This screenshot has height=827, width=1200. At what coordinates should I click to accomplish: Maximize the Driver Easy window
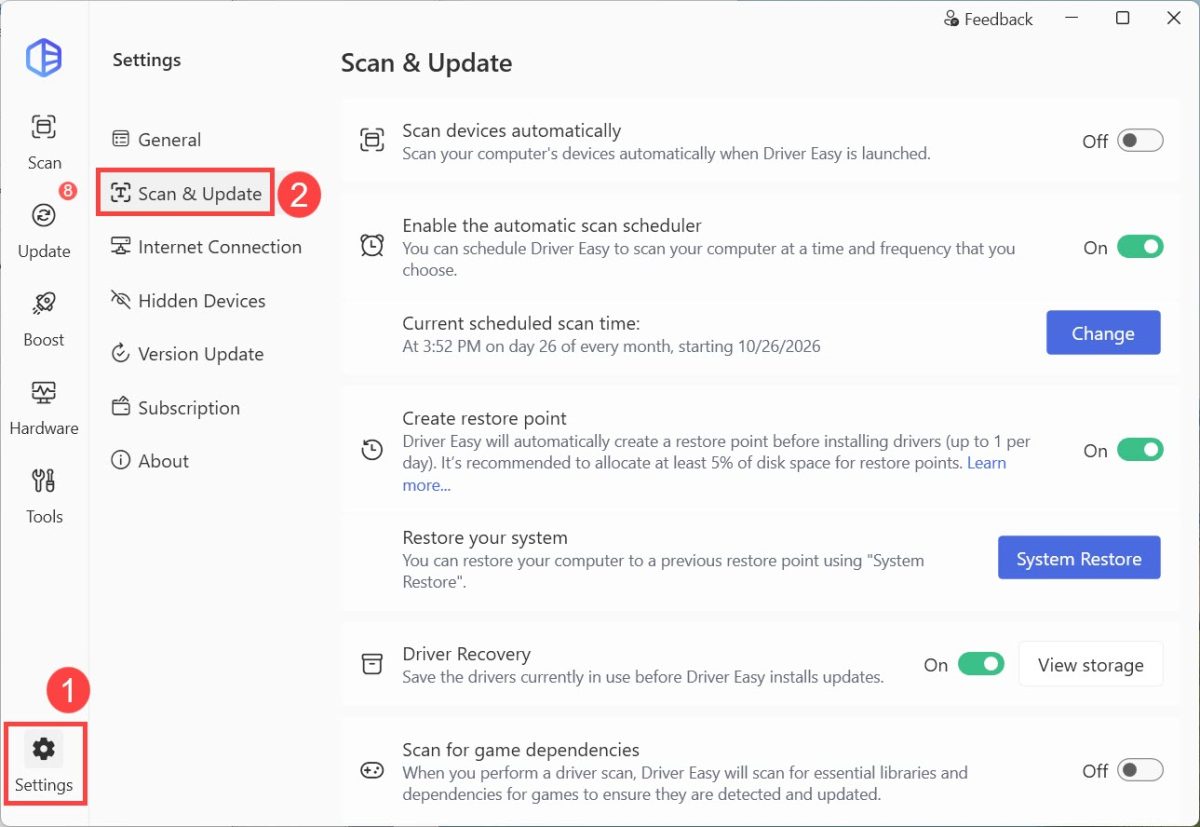[x=1123, y=18]
